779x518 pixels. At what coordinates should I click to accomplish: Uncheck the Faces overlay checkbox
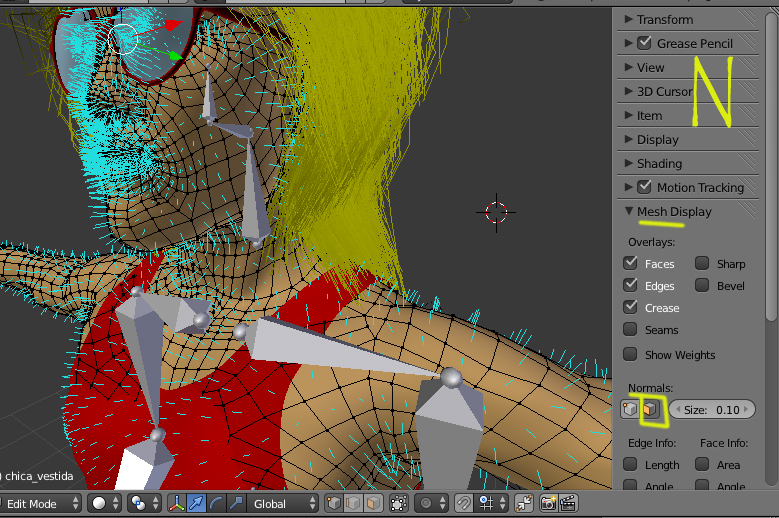point(630,264)
